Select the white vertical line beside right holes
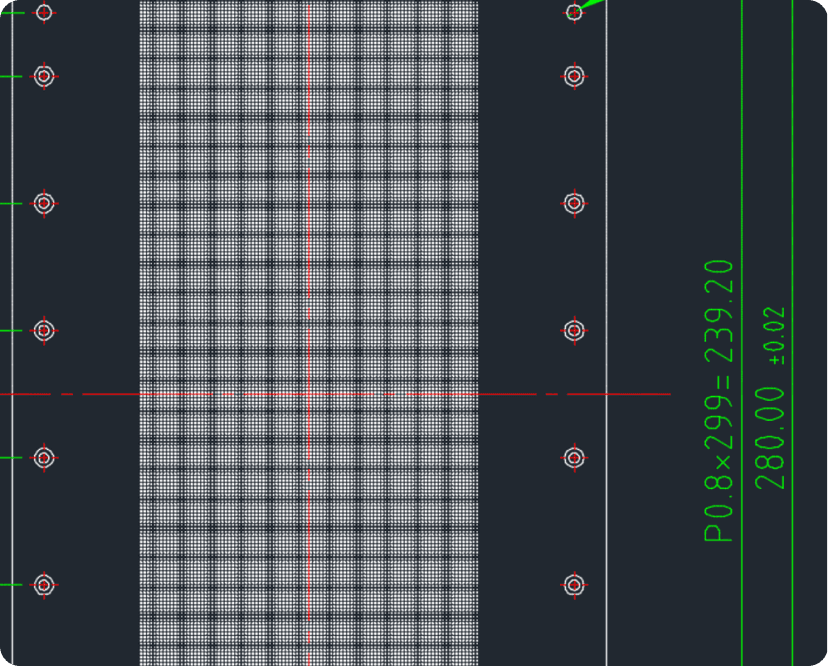This screenshot has width=828, height=666. (x=606, y=333)
